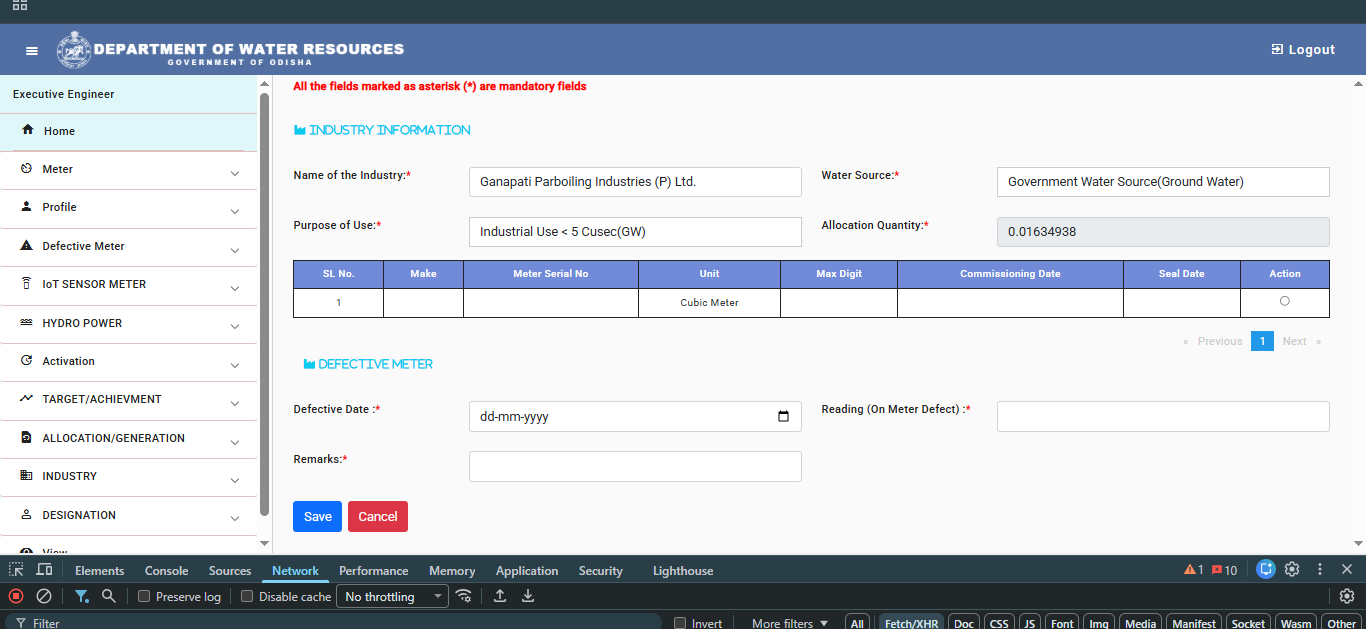Viewport: 1366px width, 629px height.
Task: Go to Next table page
Action: (x=1301, y=341)
